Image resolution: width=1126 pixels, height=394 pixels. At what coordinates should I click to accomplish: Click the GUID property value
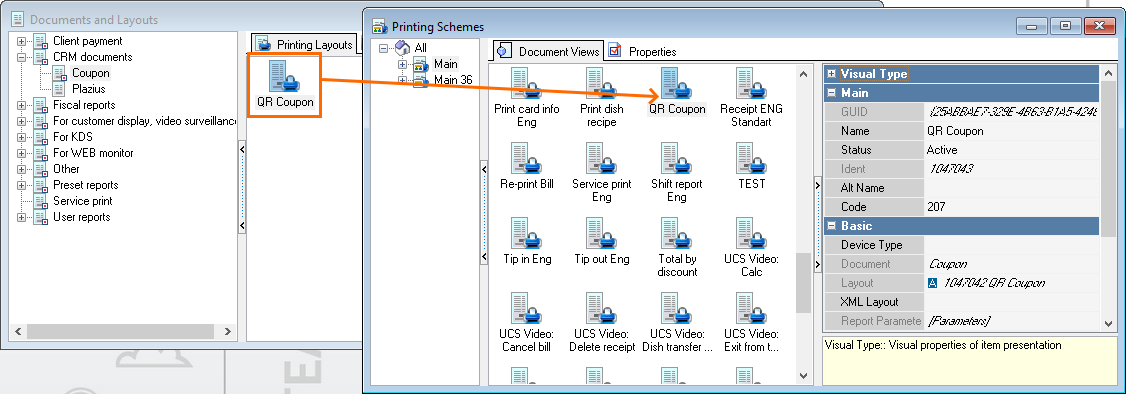1011,112
